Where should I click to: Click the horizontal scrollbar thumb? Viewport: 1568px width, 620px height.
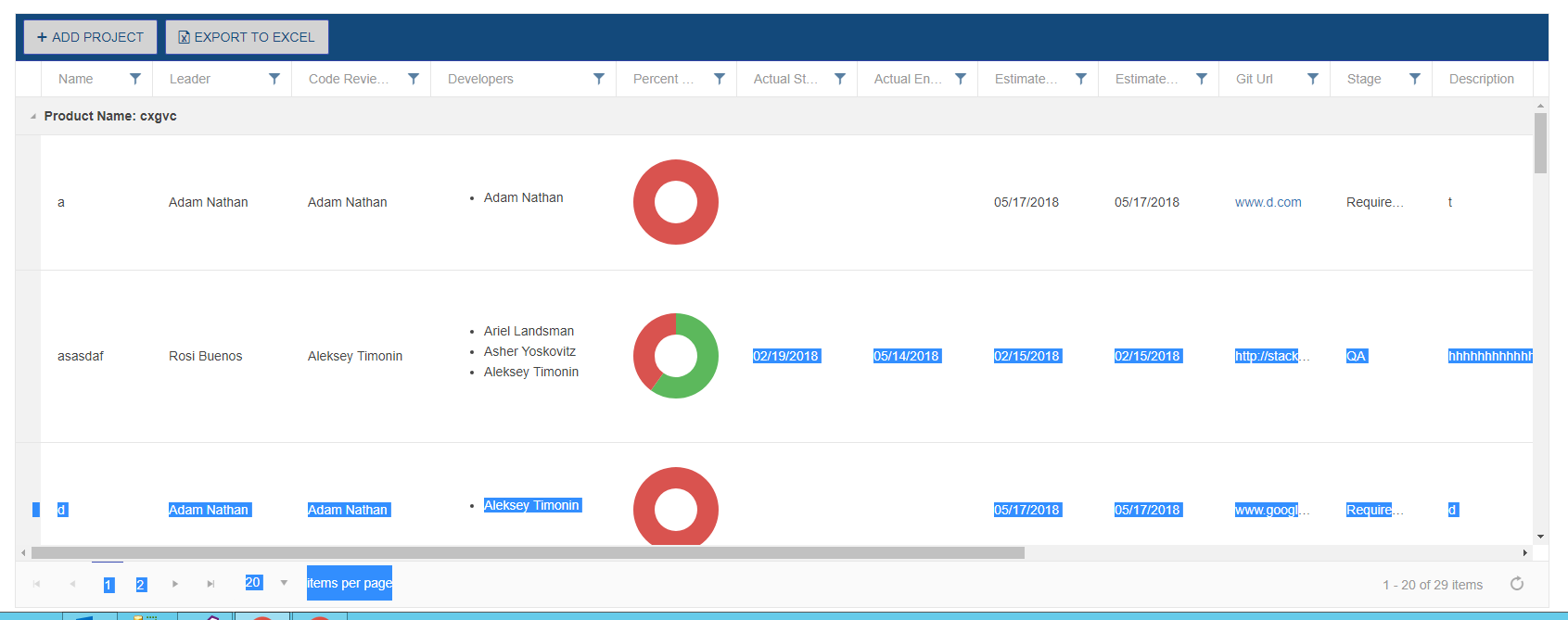pyautogui.click(x=528, y=552)
